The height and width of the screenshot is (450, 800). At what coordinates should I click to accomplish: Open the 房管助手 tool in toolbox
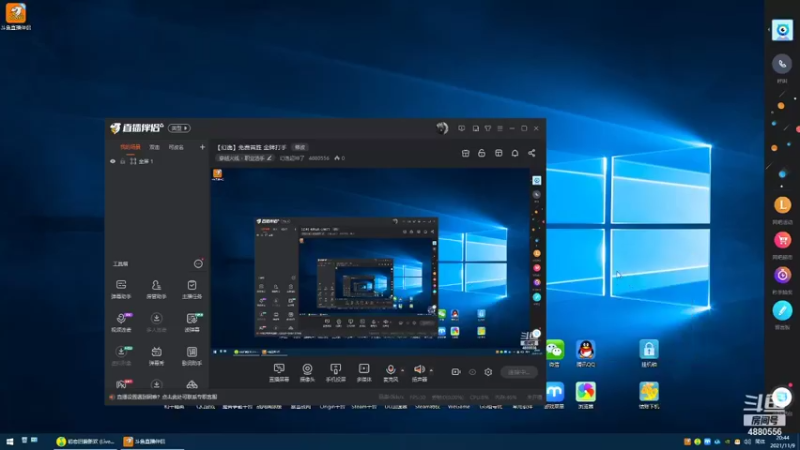click(156, 289)
